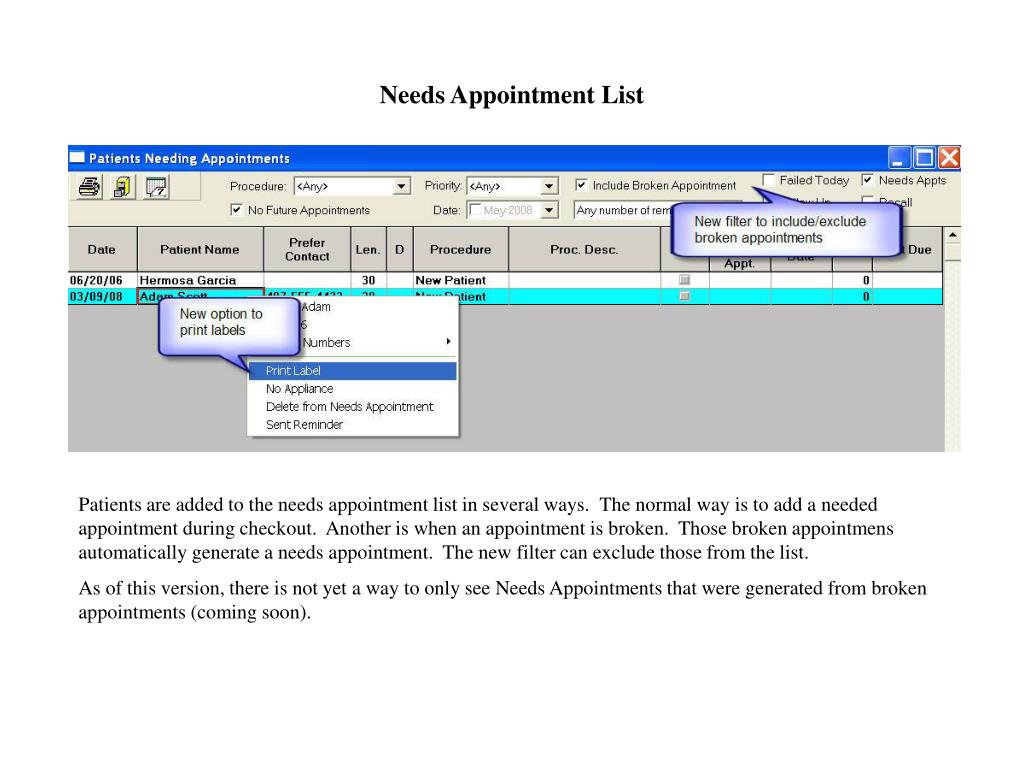Click the Len. column header
Image resolution: width=1024 pixels, height=768 pixels.
[368, 249]
